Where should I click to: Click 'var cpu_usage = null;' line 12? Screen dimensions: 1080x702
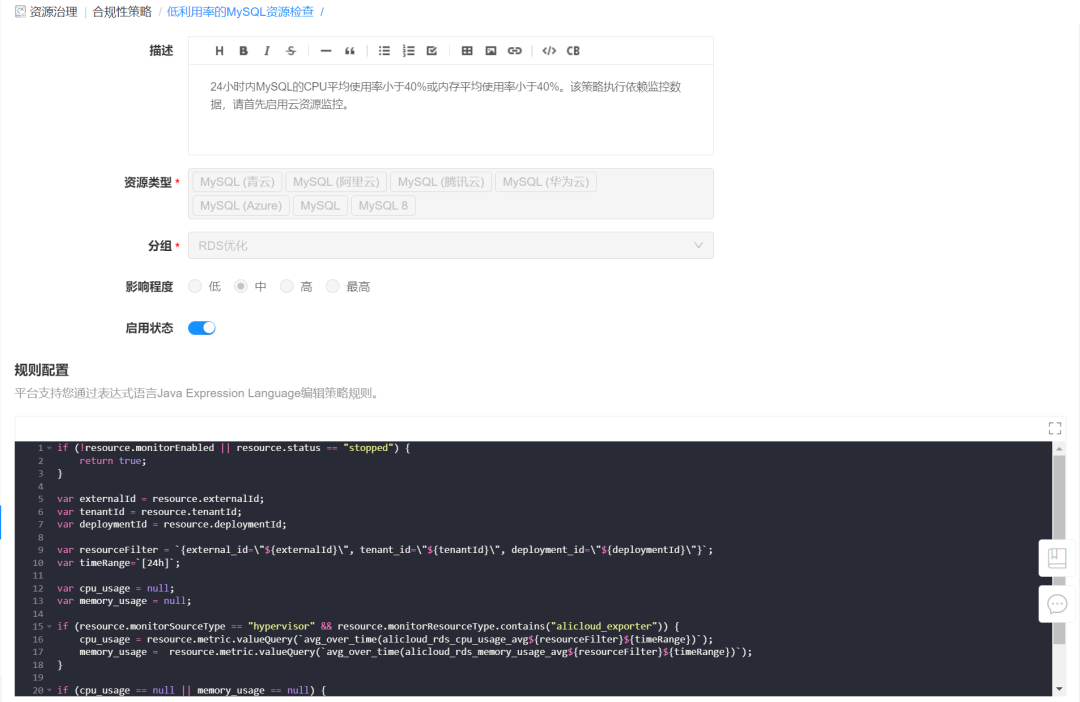pos(116,588)
